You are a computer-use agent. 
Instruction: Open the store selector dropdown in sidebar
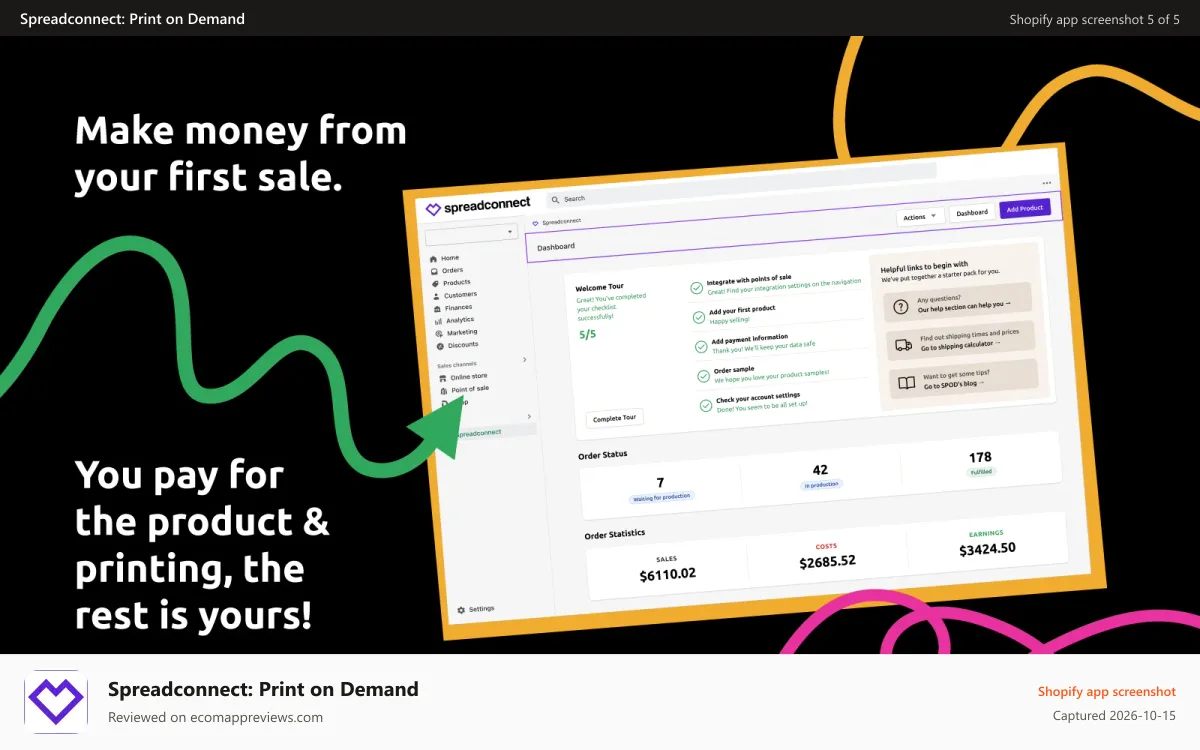click(x=470, y=235)
